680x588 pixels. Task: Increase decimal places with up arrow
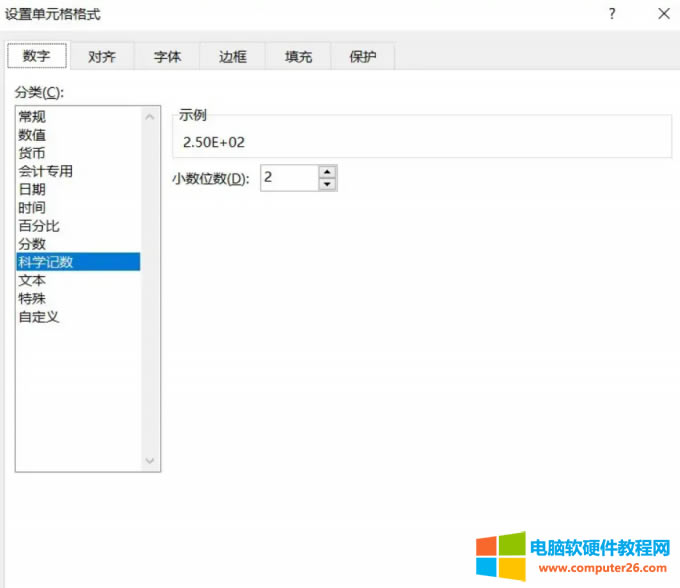(x=327, y=172)
